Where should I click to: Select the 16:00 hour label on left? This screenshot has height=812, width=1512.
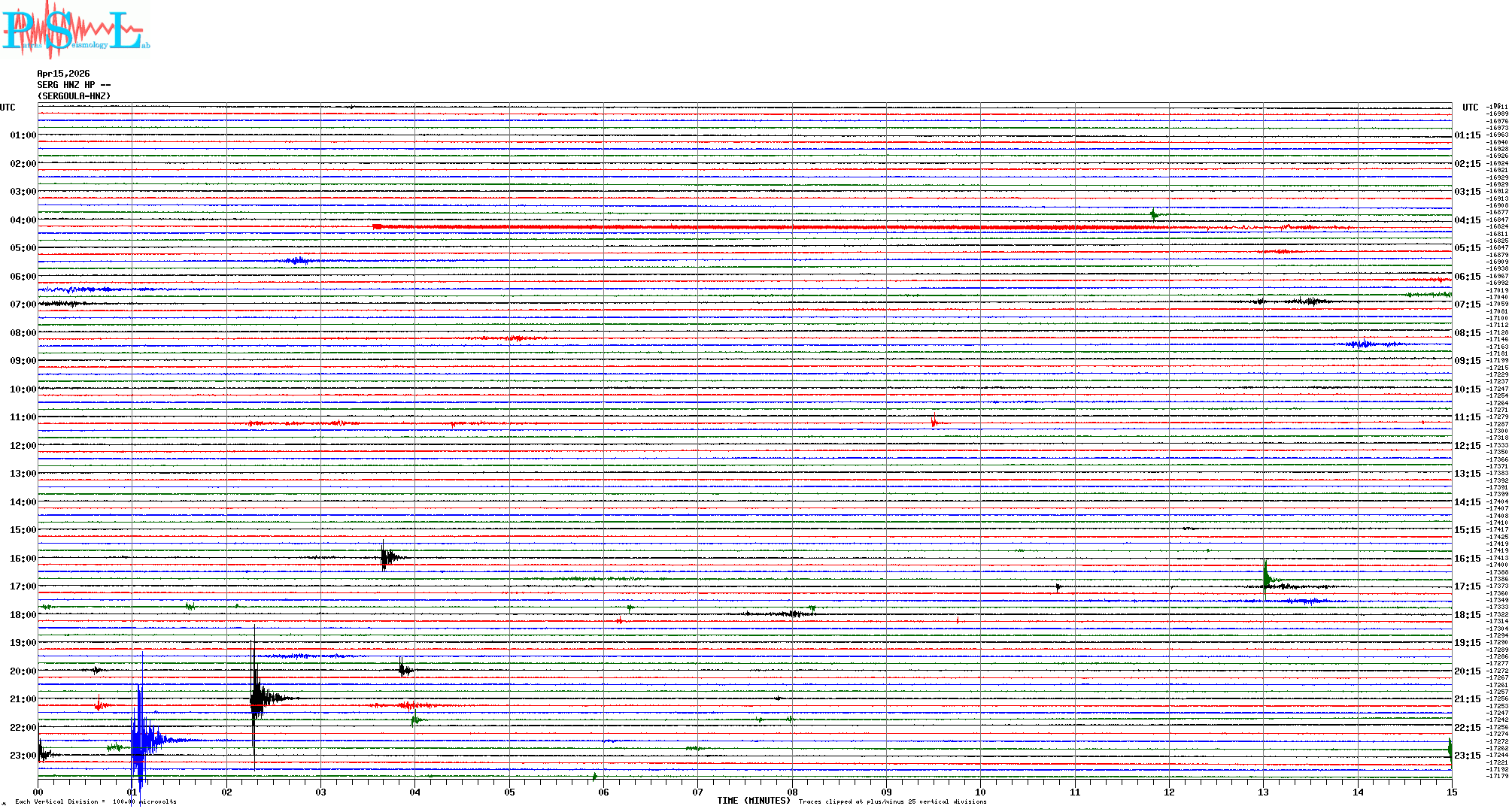pyautogui.click(x=23, y=559)
